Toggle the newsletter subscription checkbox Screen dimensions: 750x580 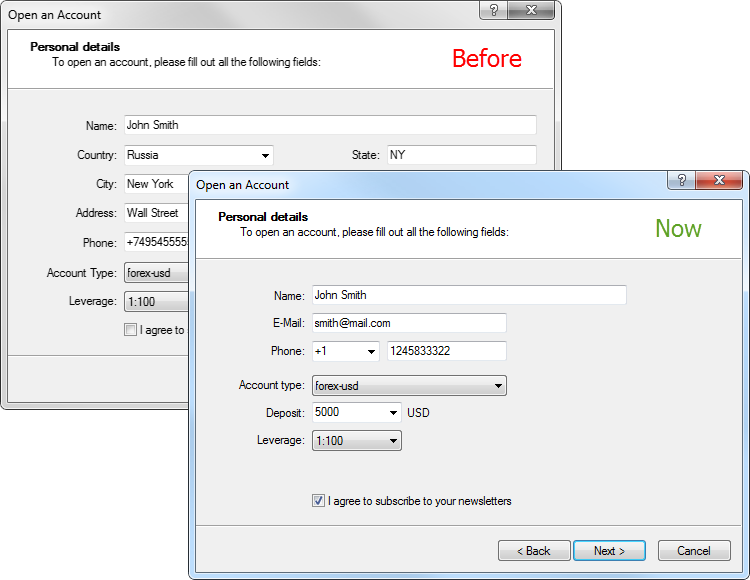(318, 501)
